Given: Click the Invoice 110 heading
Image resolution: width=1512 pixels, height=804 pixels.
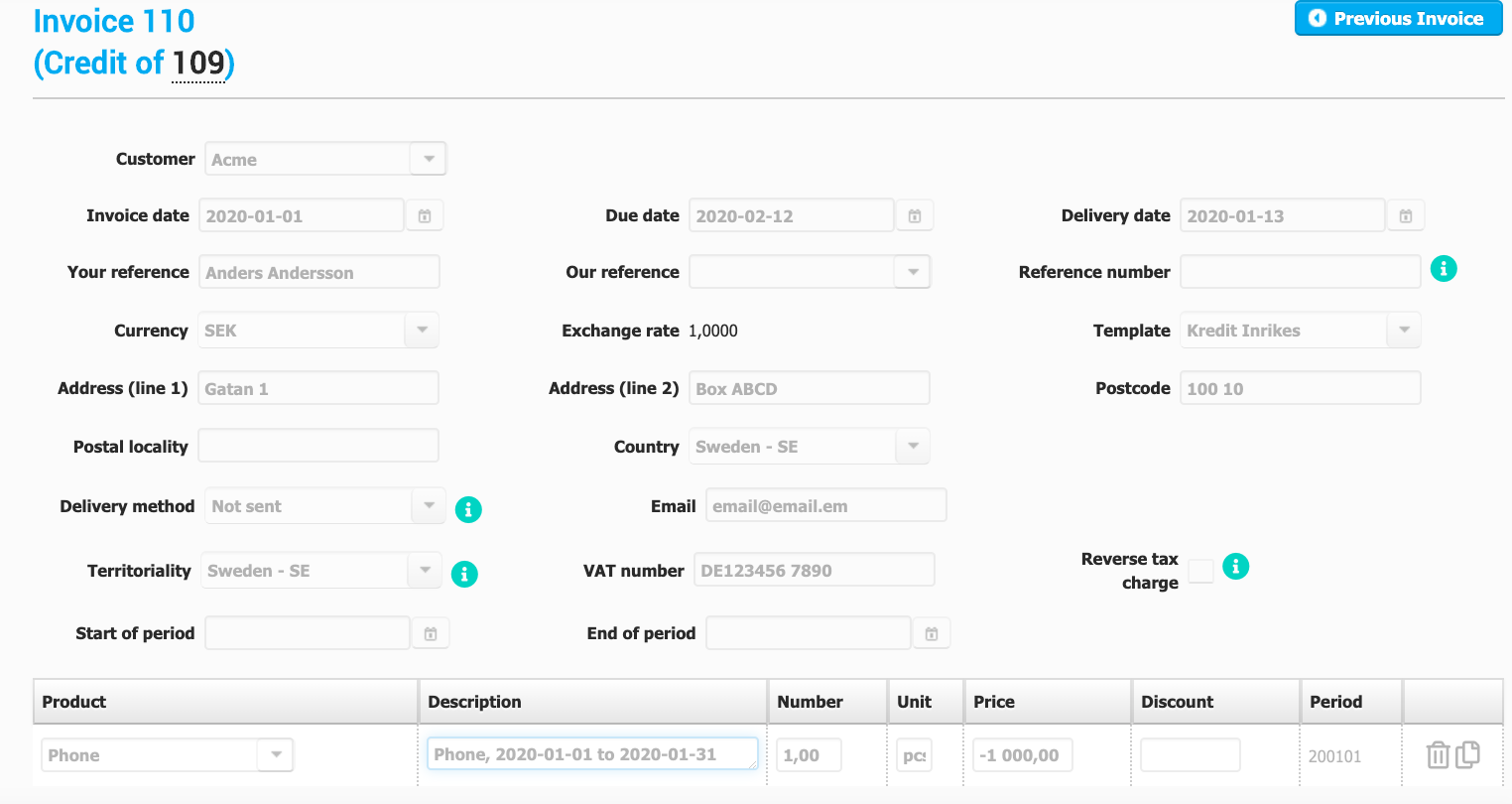Looking at the screenshot, I should (x=114, y=21).
